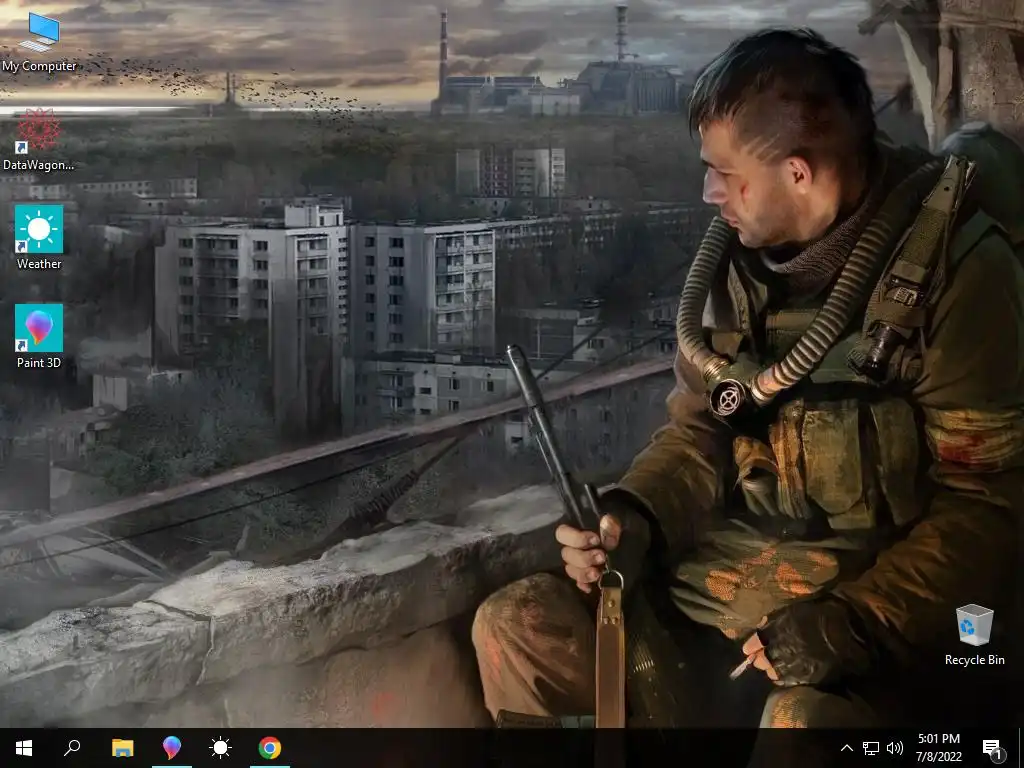Open the notification Action Center

point(992,748)
